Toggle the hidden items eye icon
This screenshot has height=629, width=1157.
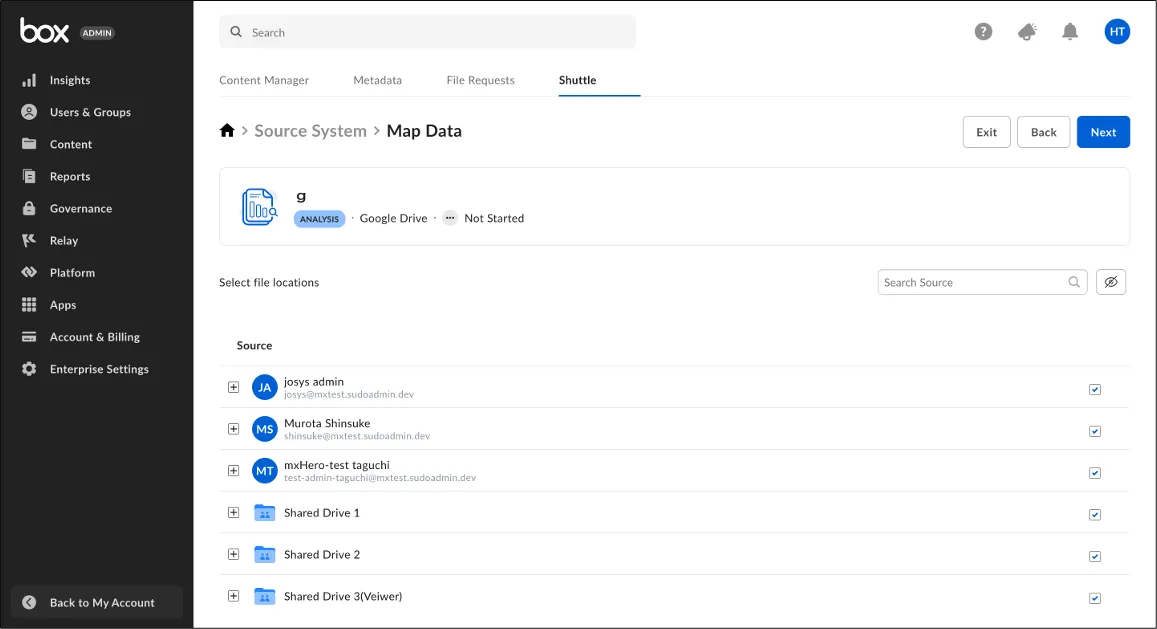click(x=1111, y=282)
